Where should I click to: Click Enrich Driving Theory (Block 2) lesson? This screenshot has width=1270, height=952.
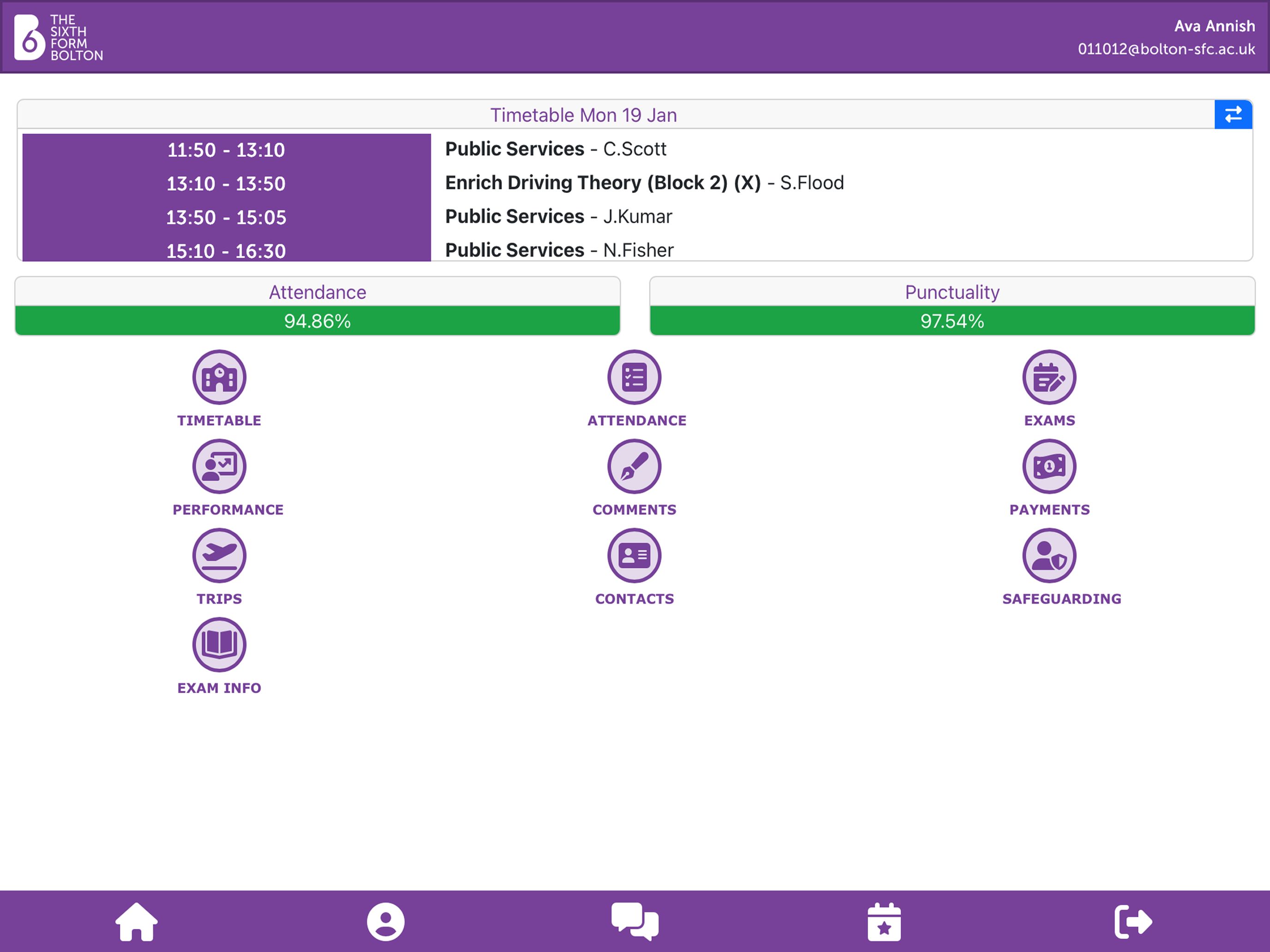click(644, 183)
